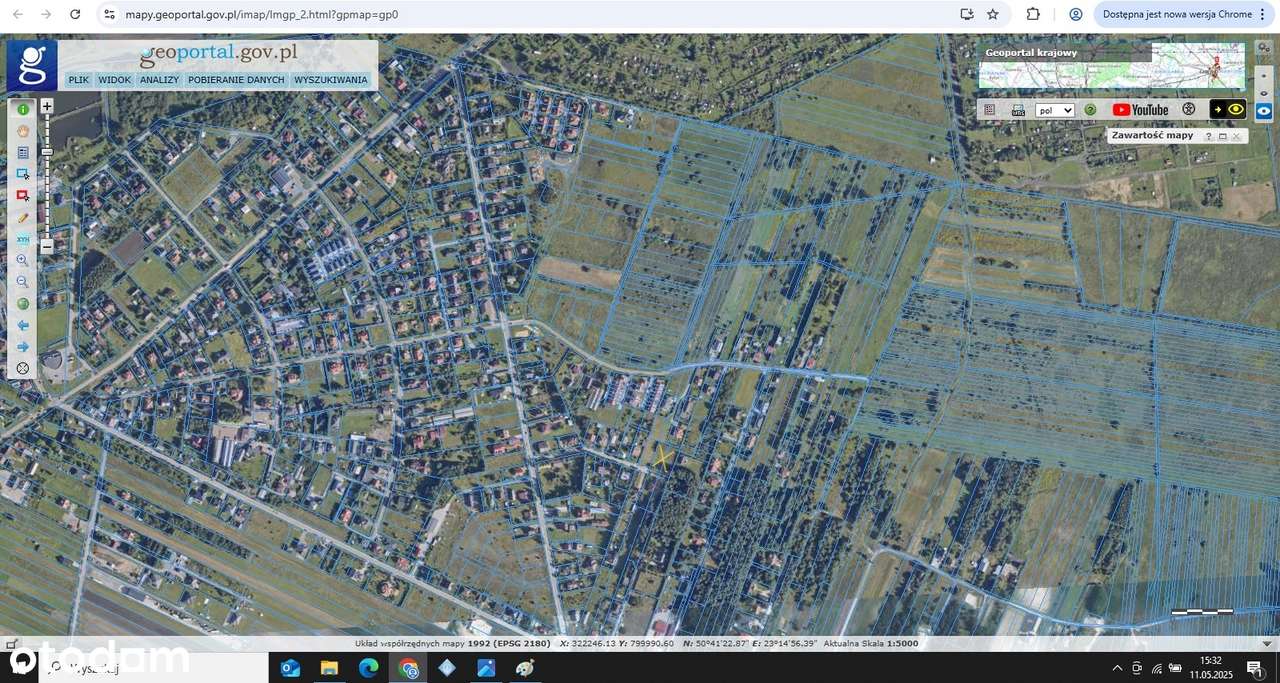Open the WYSZUKIWANIA menu

tap(331, 80)
